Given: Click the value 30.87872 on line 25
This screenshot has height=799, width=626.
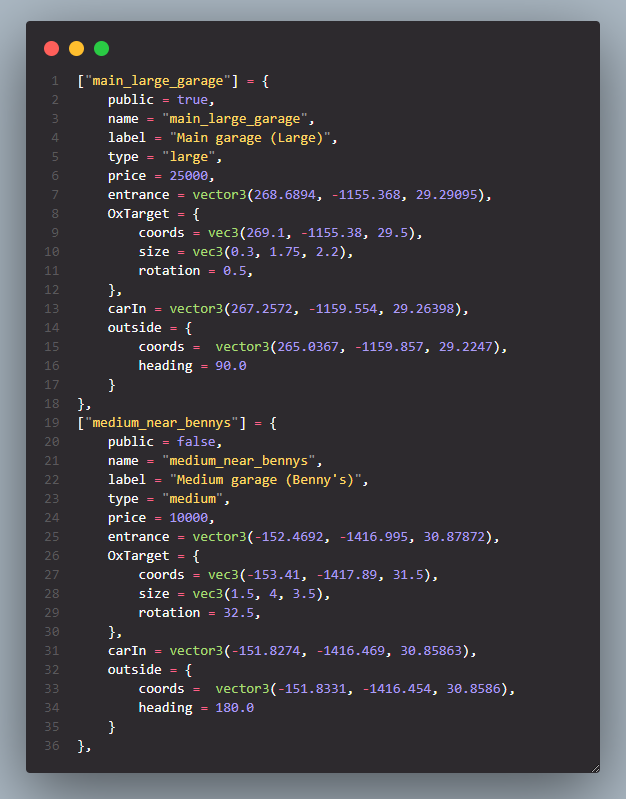Looking at the screenshot, I should (x=454, y=537).
